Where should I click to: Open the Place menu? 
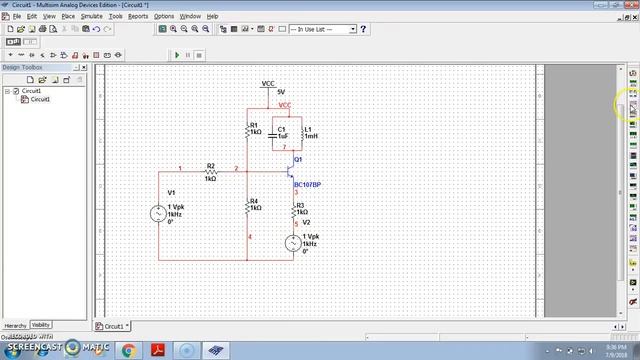click(x=68, y=16)
